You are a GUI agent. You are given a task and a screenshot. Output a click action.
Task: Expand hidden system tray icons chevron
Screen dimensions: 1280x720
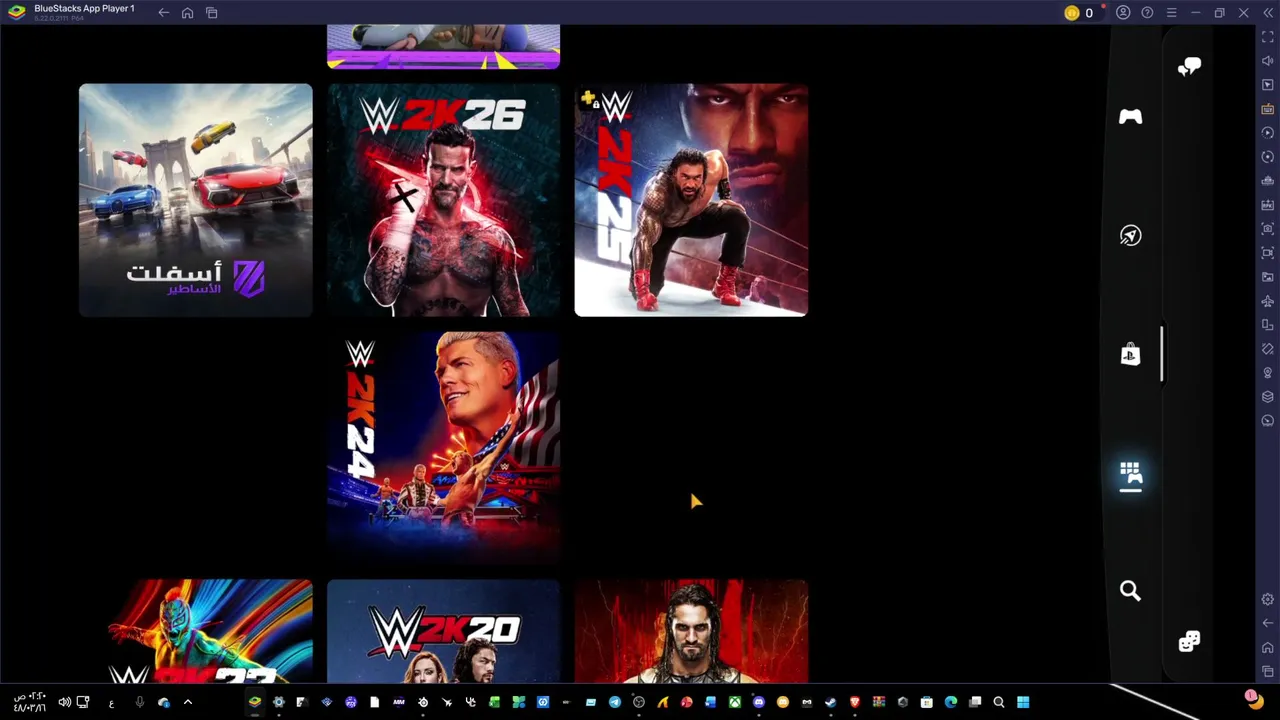click(x=187, y=702)
